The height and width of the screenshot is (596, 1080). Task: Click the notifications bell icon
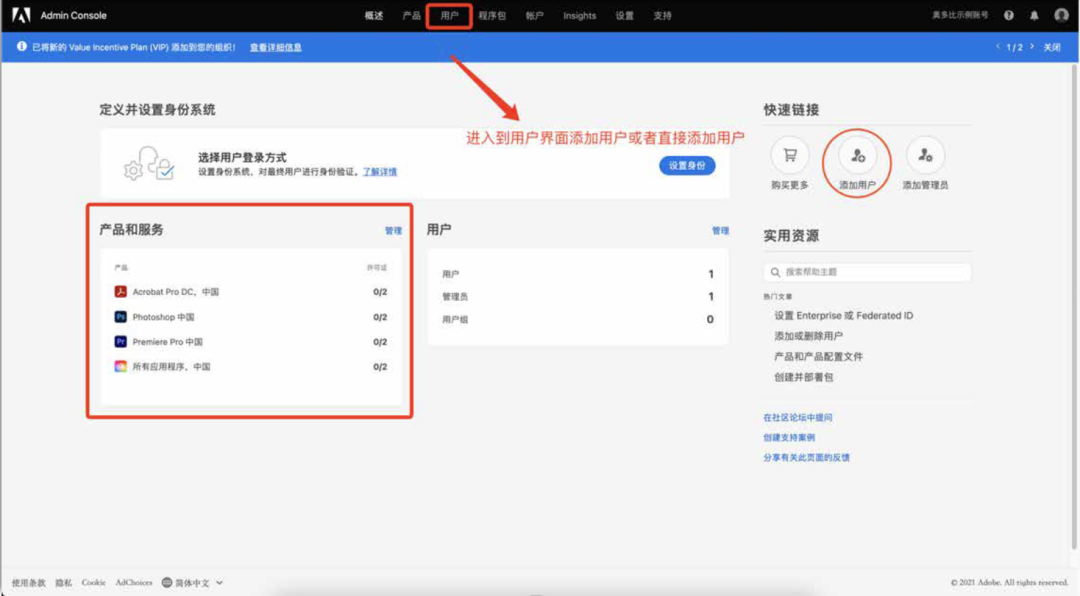[x=1033, y=15]
